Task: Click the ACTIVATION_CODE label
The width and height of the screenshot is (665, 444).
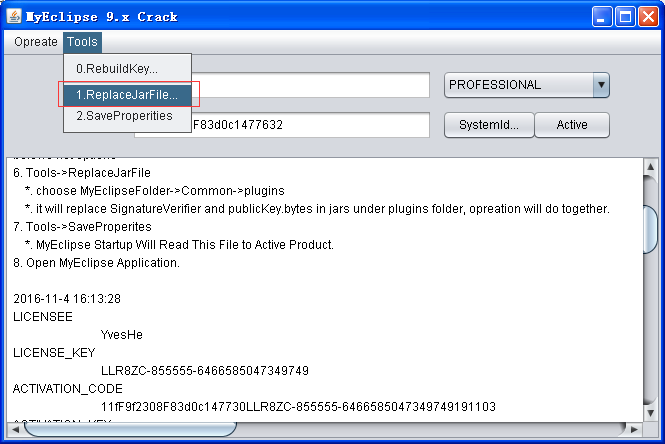Action: coord(68,389)
